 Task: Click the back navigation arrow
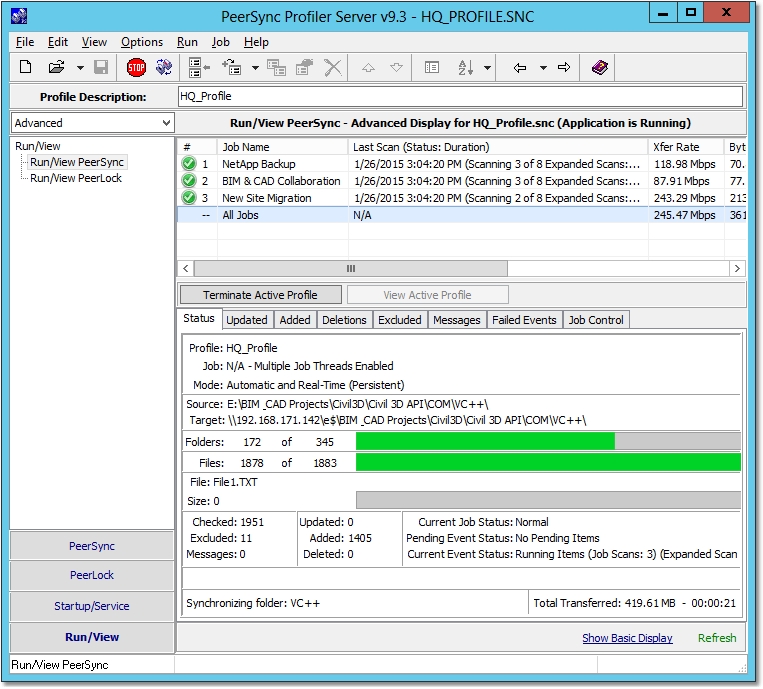520,67
